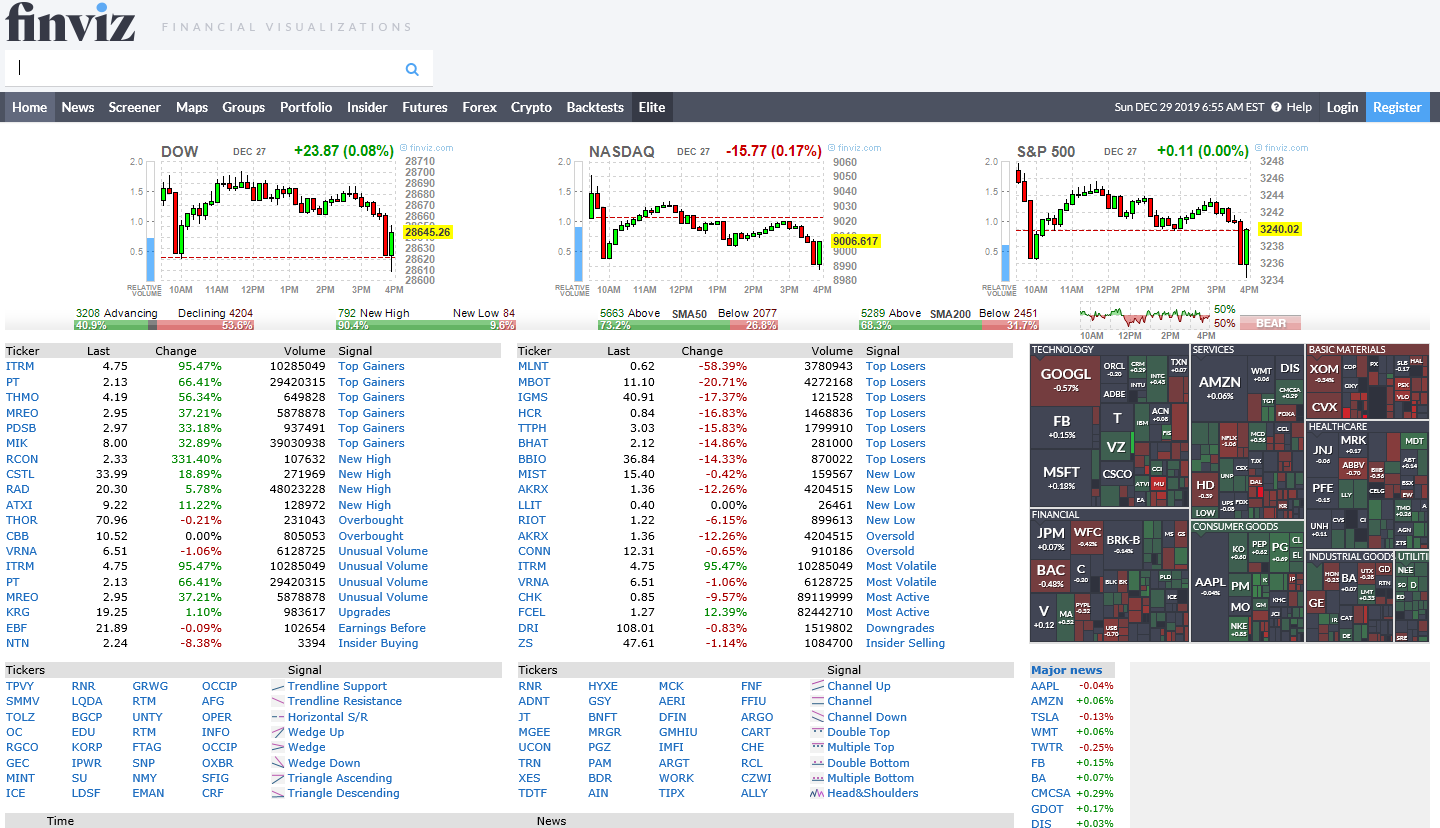
Task: Open the Insider menu item
Action: click(x=367, y=107)
